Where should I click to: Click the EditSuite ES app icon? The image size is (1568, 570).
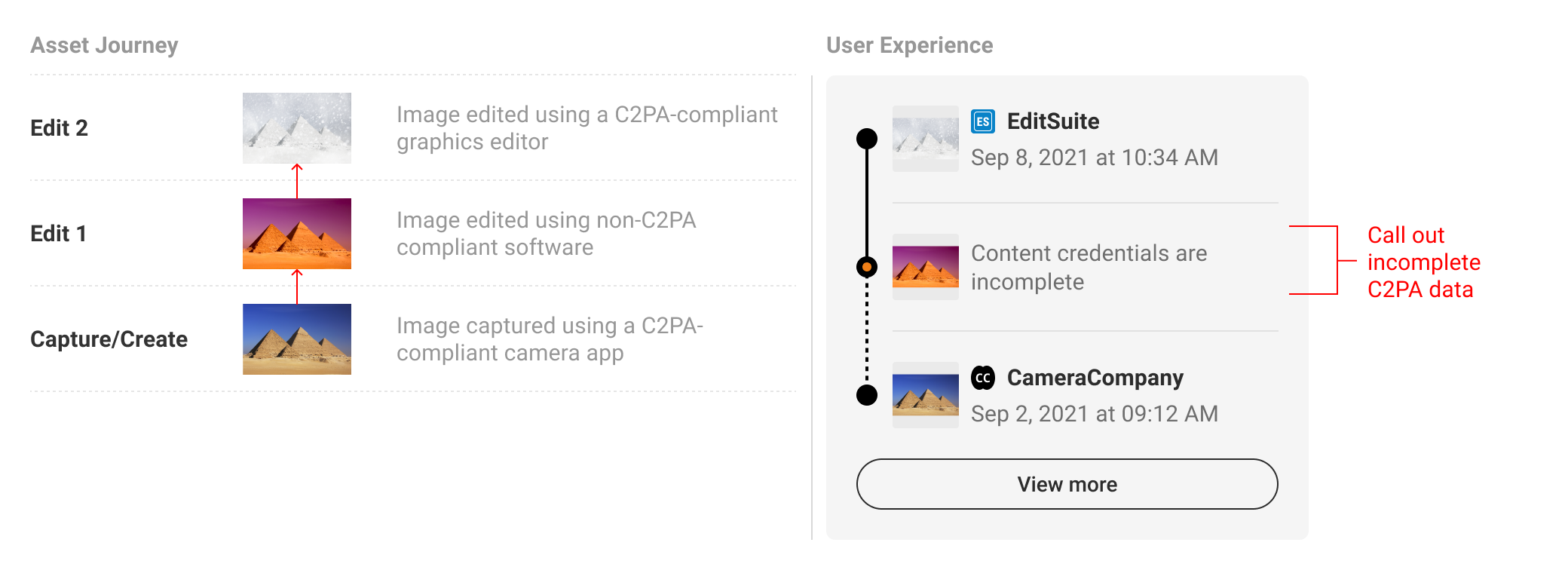click(983, 121)
